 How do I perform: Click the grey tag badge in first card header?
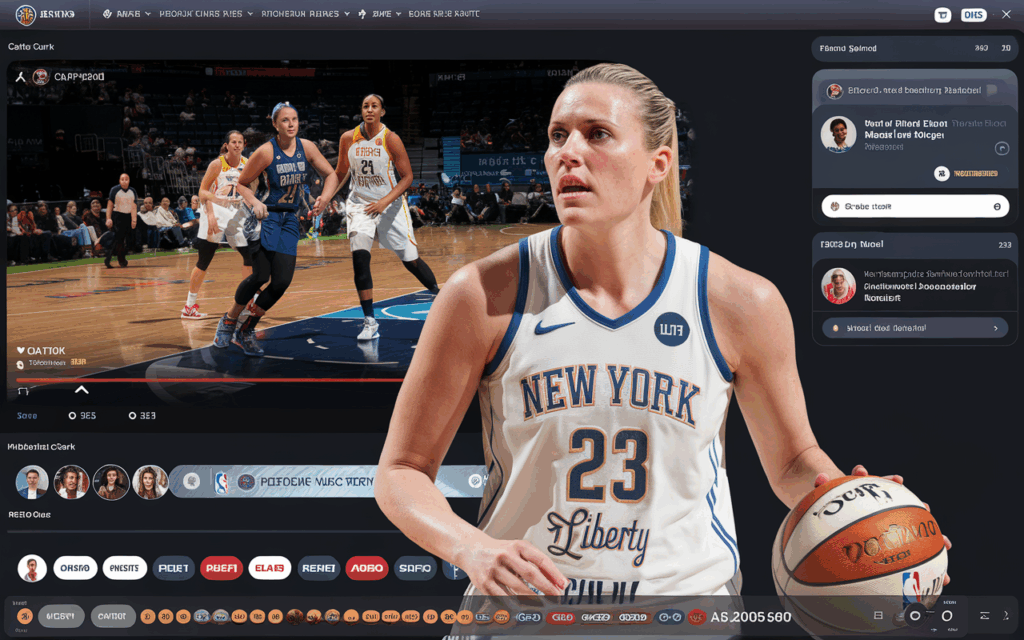[993, 90]
